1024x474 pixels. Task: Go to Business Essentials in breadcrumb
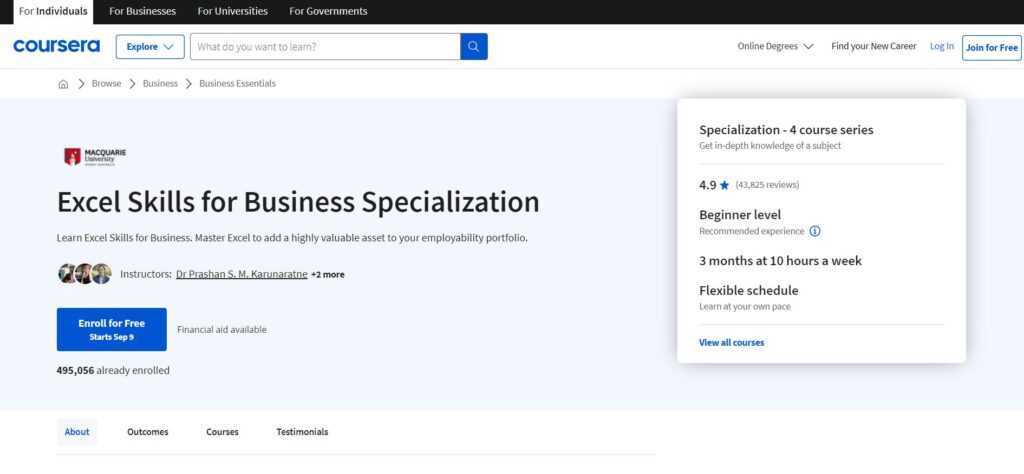(x=238, y=84)
